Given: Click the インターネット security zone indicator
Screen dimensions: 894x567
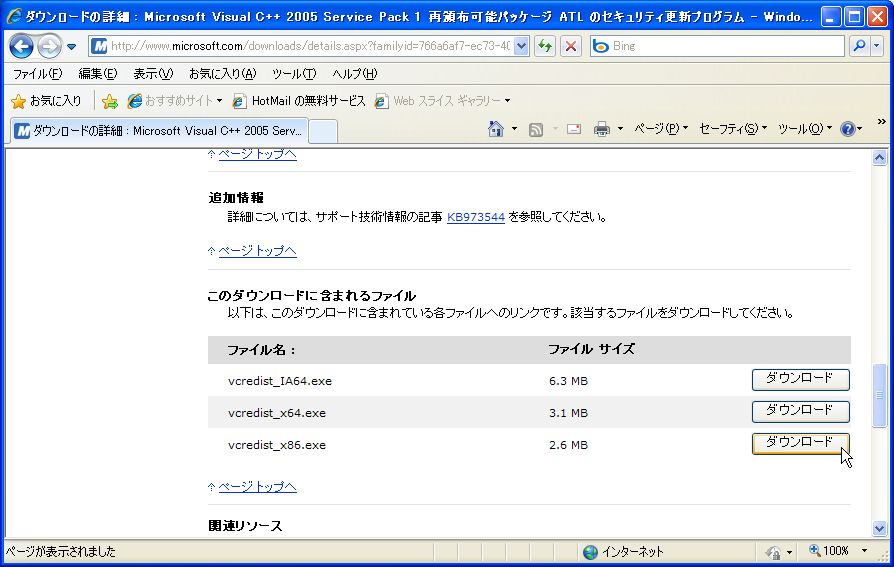Looking at the screenshot, I should click(x=623, y=552).
